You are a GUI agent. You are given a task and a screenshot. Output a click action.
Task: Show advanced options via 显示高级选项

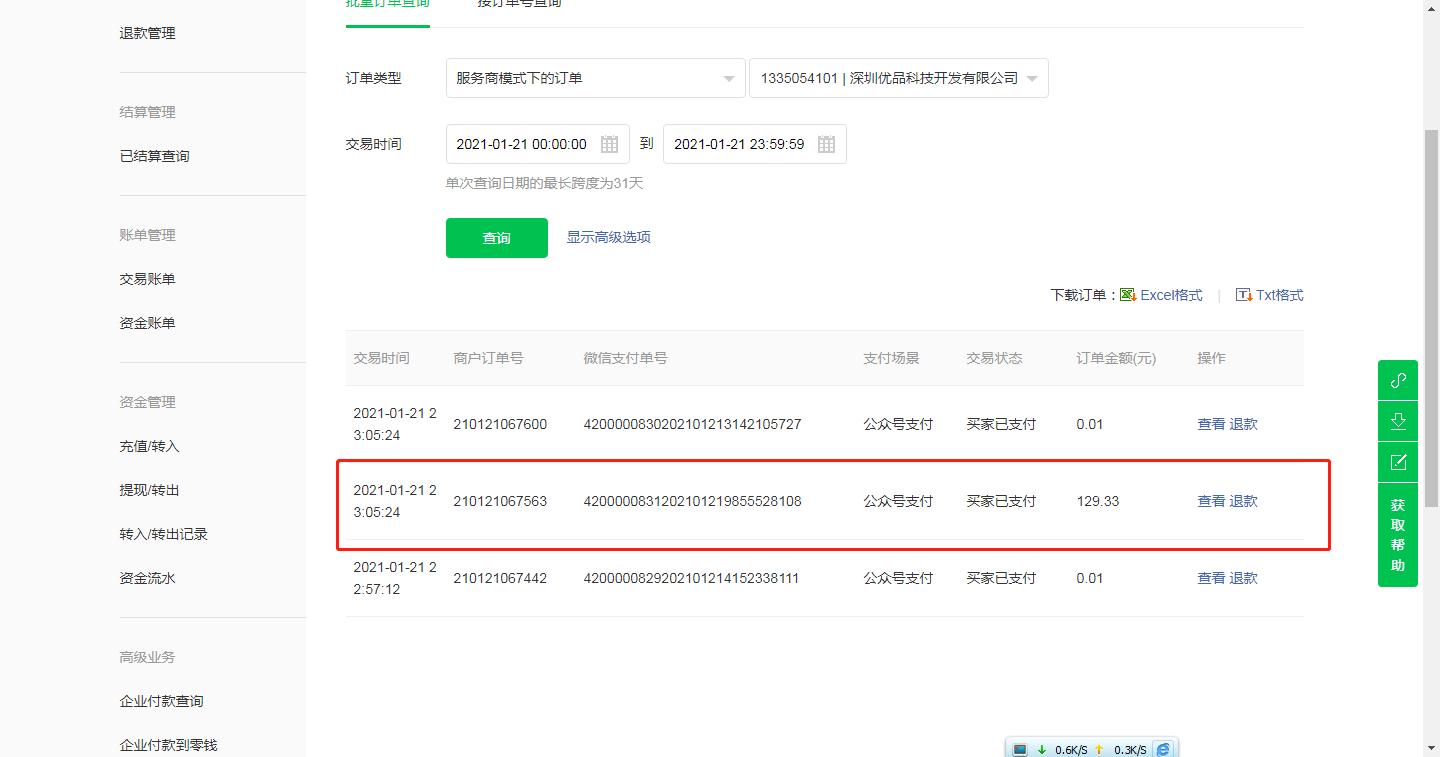pos(608,238)
